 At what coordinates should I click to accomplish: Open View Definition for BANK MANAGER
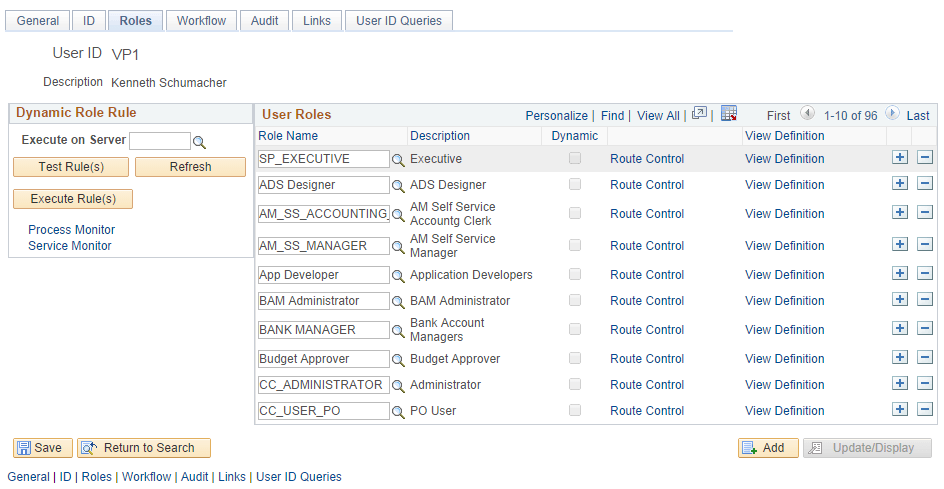(784, 330)
